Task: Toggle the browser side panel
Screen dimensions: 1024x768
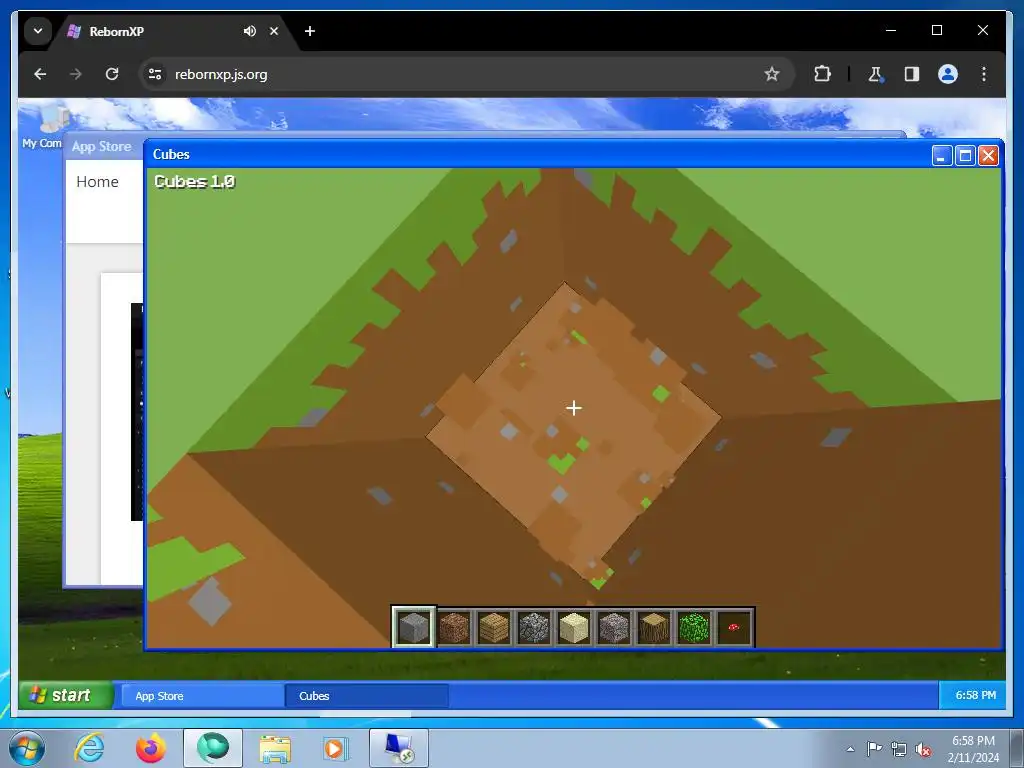Action: (x=912, y=74)
